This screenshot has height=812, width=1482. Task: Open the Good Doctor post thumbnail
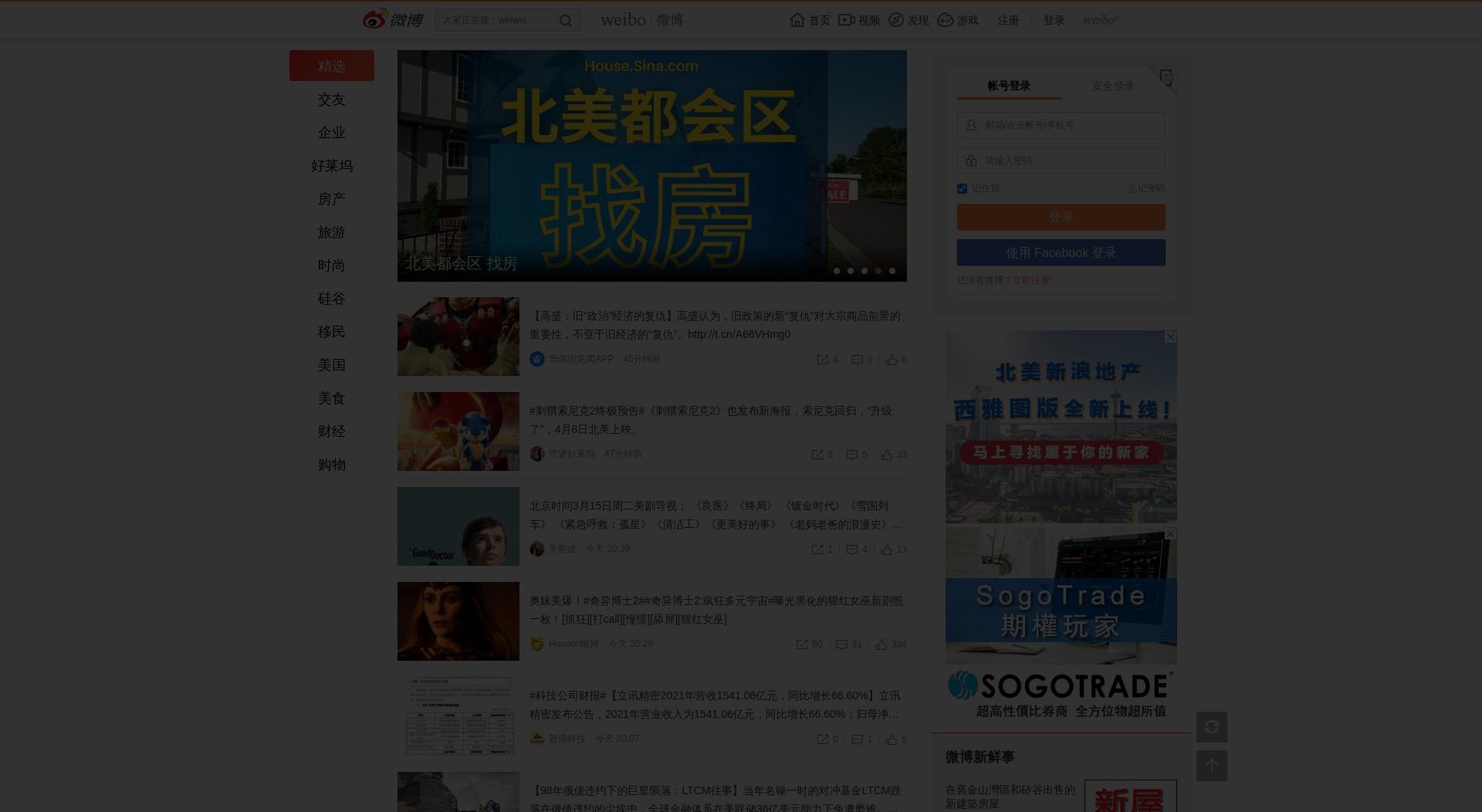pos(458,526)
